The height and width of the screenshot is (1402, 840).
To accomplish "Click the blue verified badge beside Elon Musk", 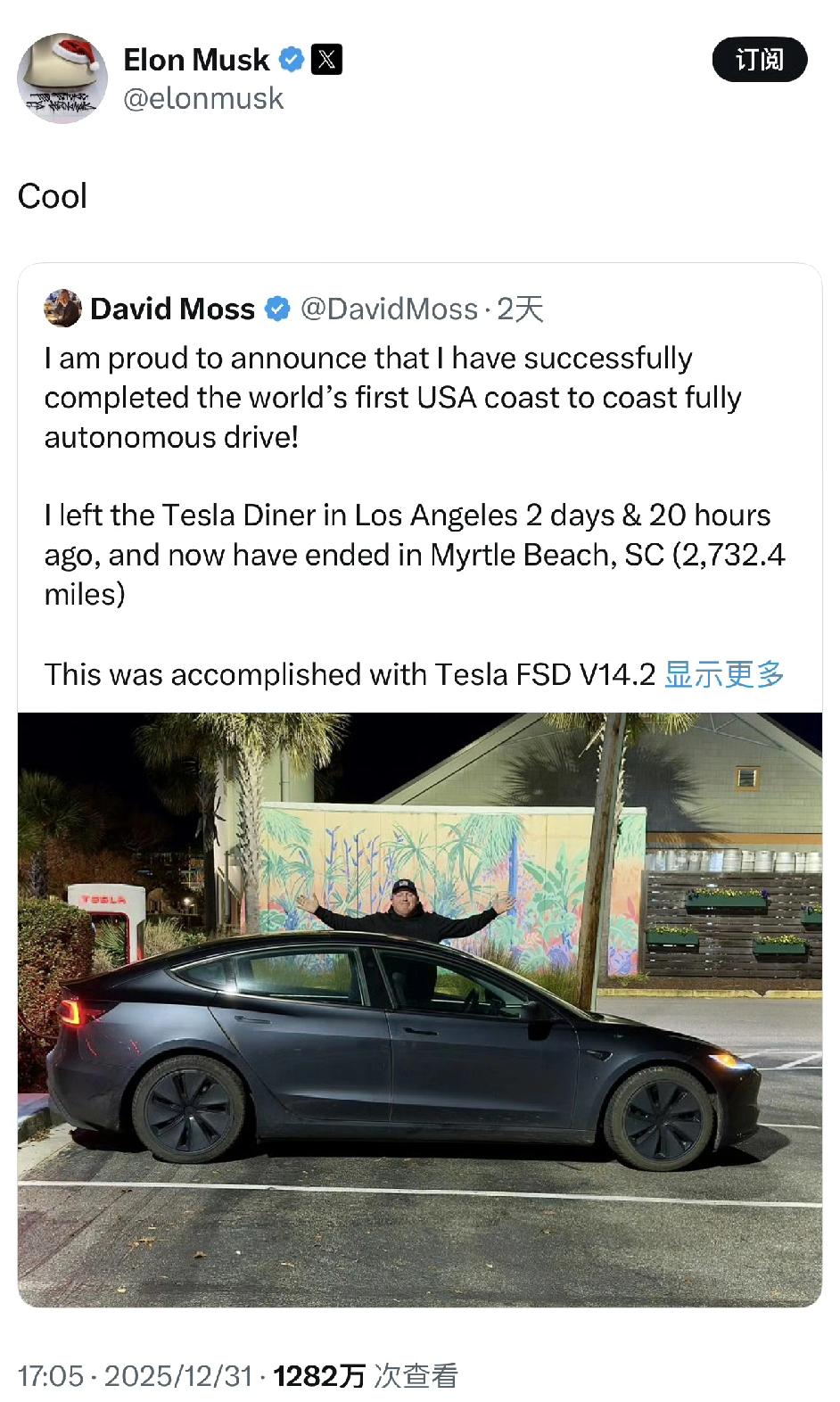I will pyautogui.click(x=291, y=60).
